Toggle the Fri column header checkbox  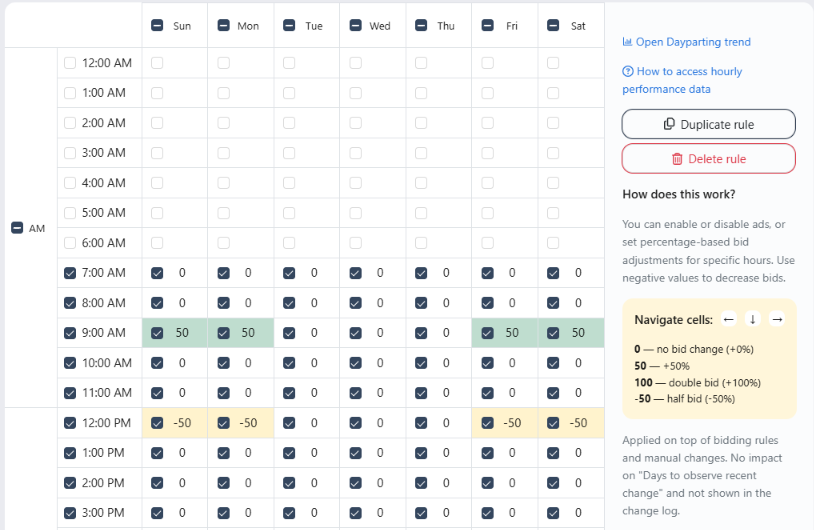[487, 25]
